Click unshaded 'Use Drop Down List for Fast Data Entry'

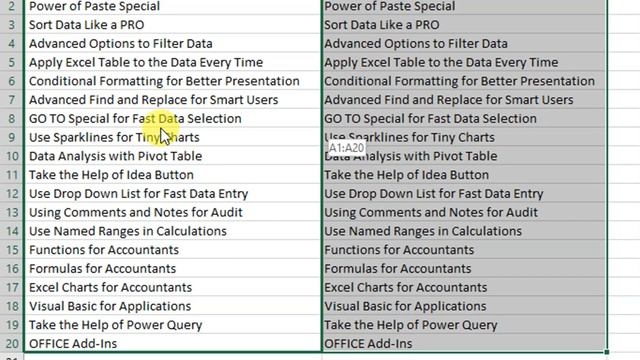click(x=173, y=194)
